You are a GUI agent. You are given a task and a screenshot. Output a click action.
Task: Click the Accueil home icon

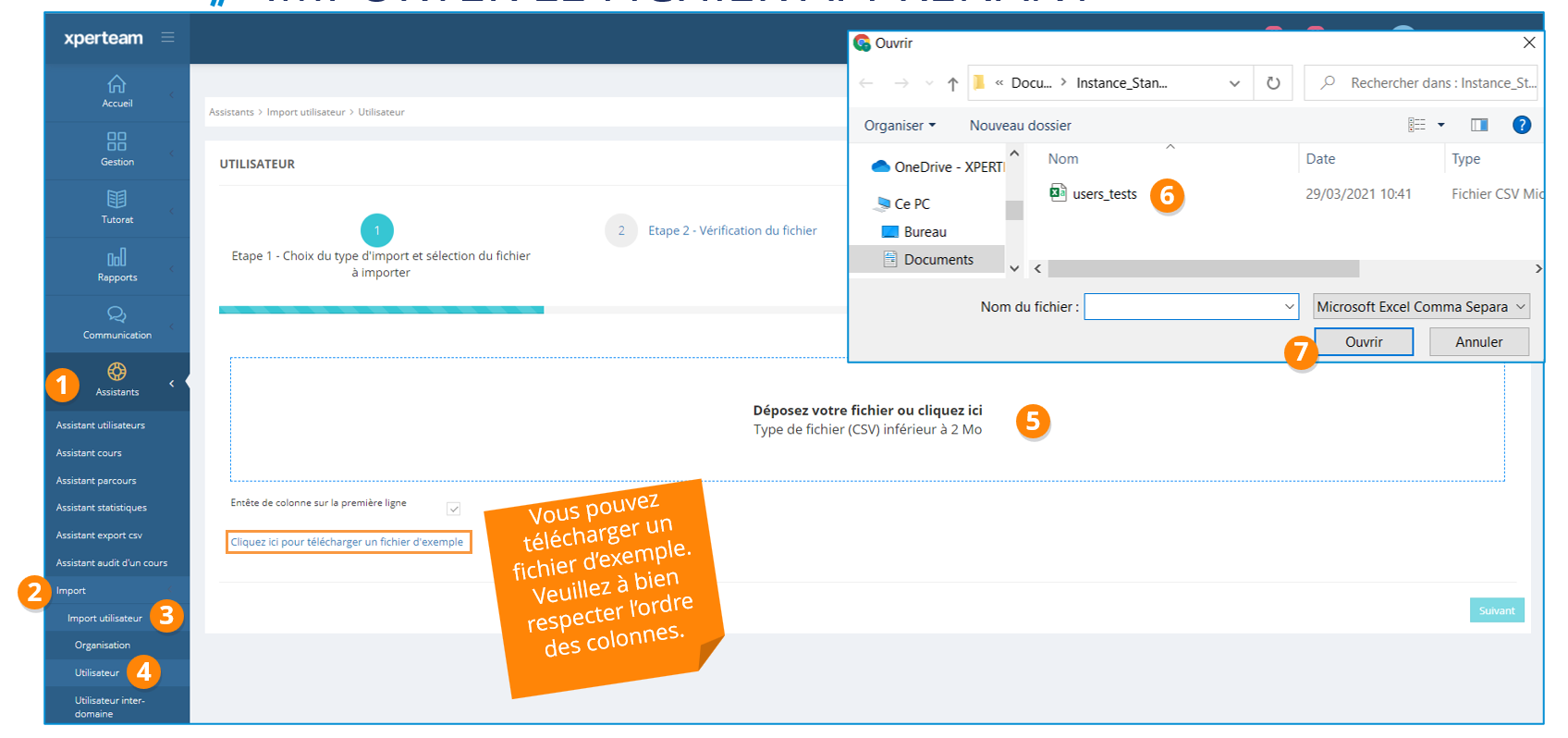pyautogui.click(x=116, y=84)
